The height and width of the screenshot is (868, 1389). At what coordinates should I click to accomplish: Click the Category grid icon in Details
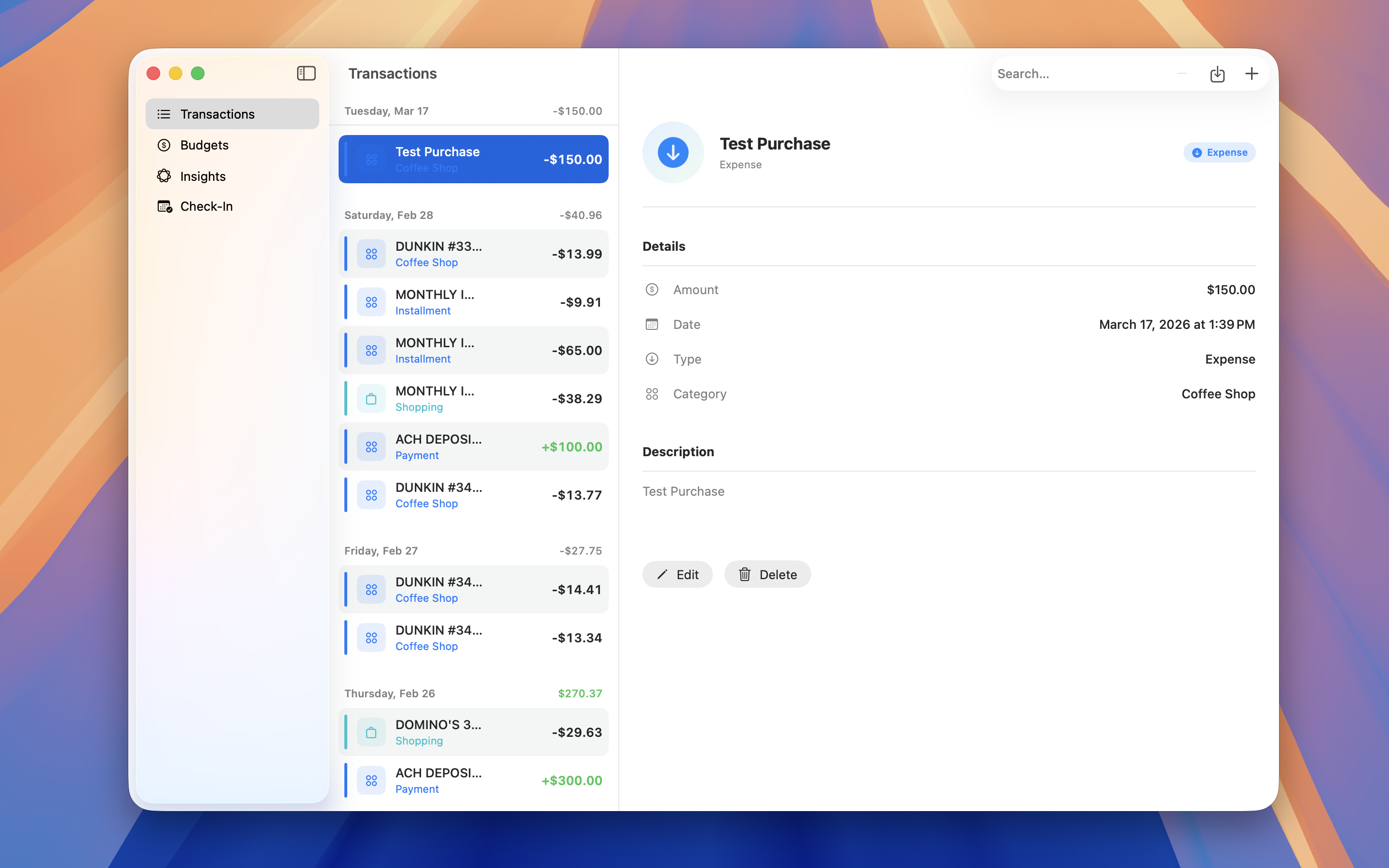tap(652, 394)
